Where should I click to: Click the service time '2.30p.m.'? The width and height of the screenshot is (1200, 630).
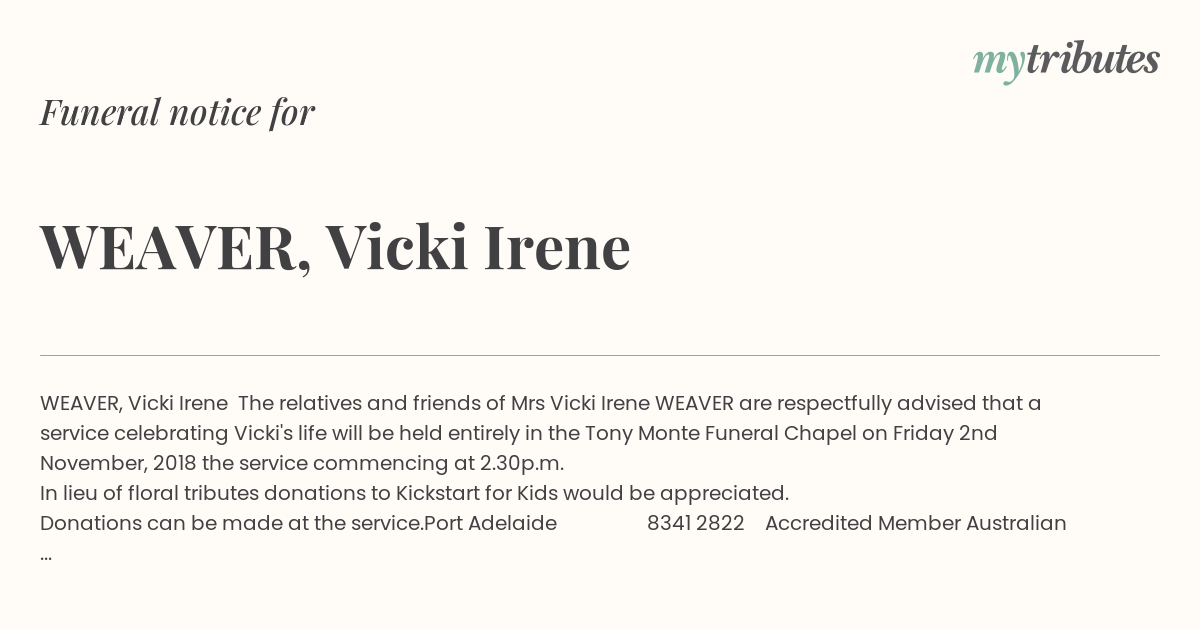click(x=522, y=463)
